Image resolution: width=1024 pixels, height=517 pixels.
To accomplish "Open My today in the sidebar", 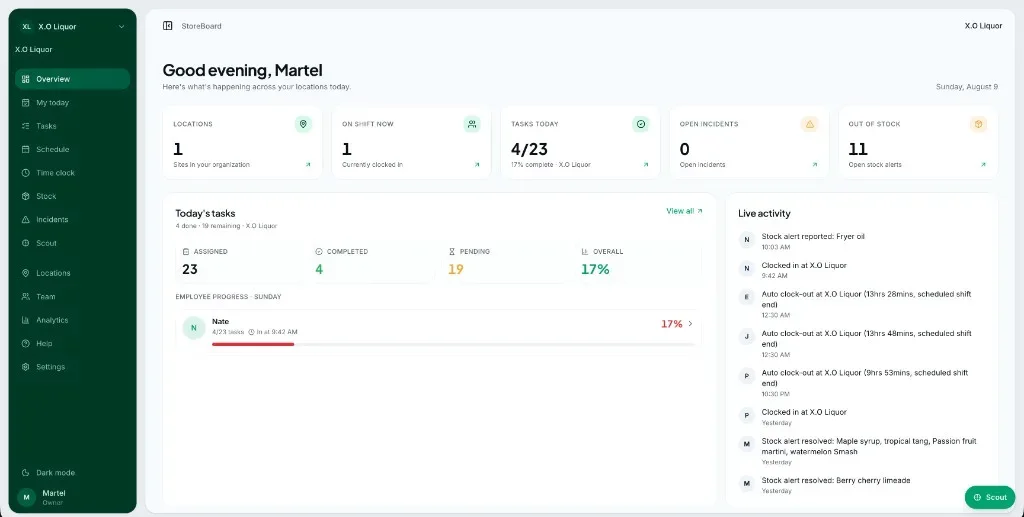I will pyautogui.click(x=72, y=102).
